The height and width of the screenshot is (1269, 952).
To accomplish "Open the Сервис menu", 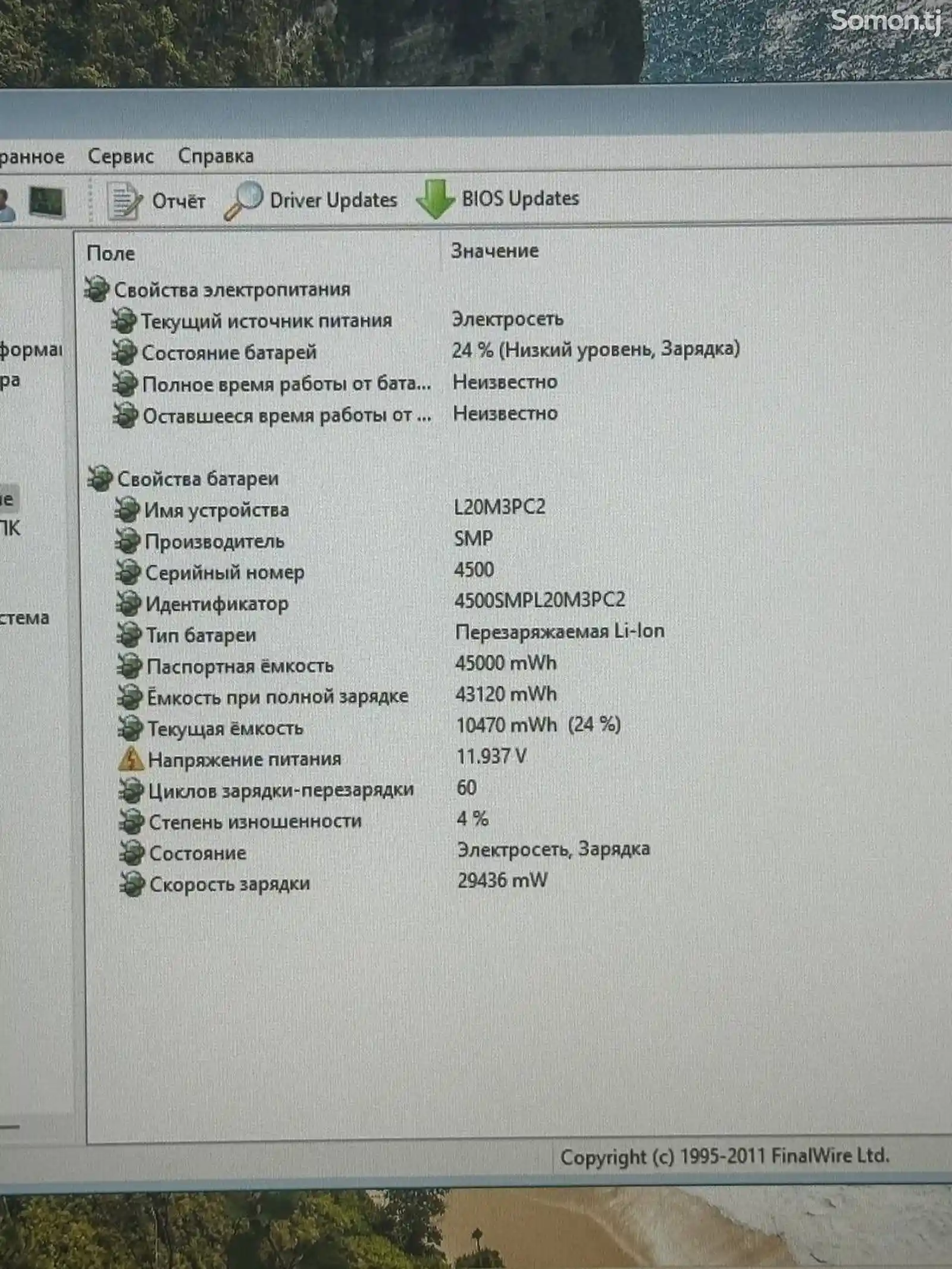I will pyautogui.click(x=121, y=156).
